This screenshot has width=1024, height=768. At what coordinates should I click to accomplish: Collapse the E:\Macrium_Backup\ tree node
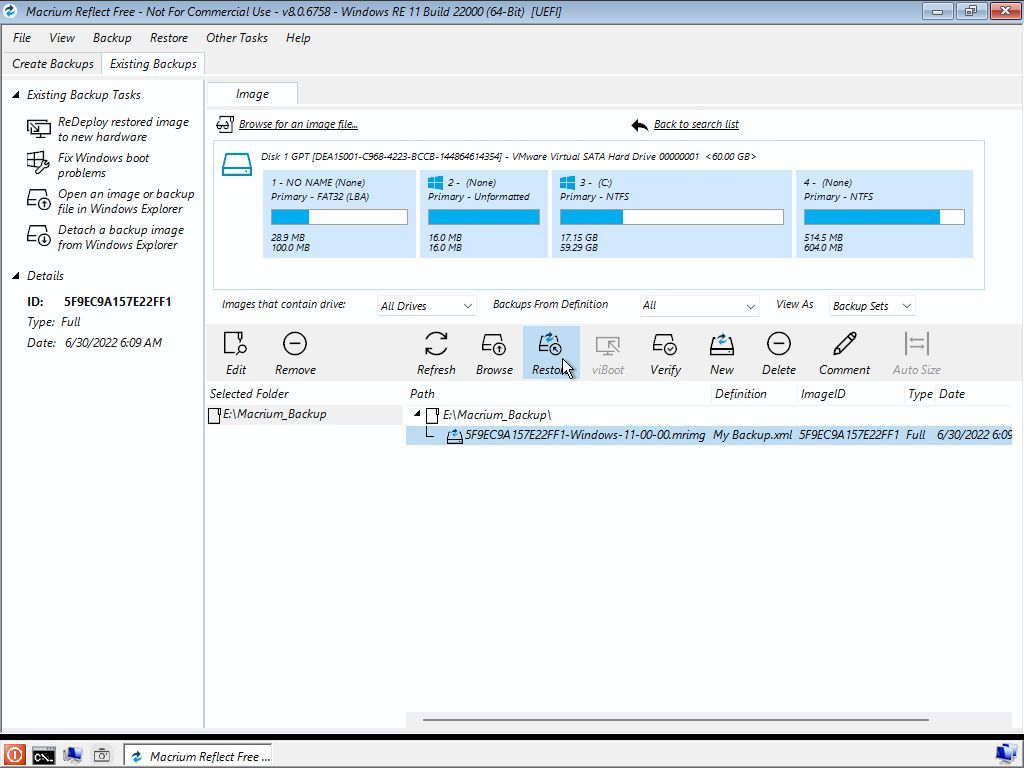(417, 413)
